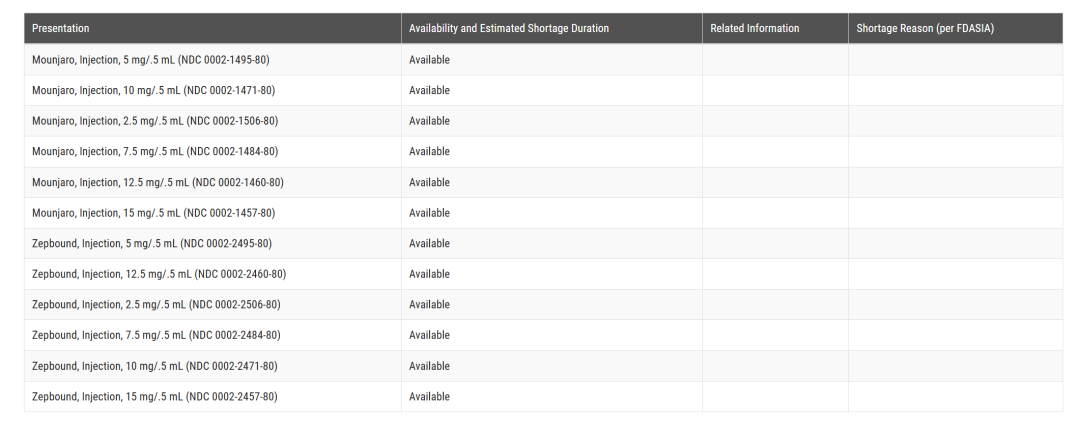The height and width of the screenshot is (435, 1080).
Task: Click Available status for Mounjaro 15 mg
Action: [x=429, y=213]
